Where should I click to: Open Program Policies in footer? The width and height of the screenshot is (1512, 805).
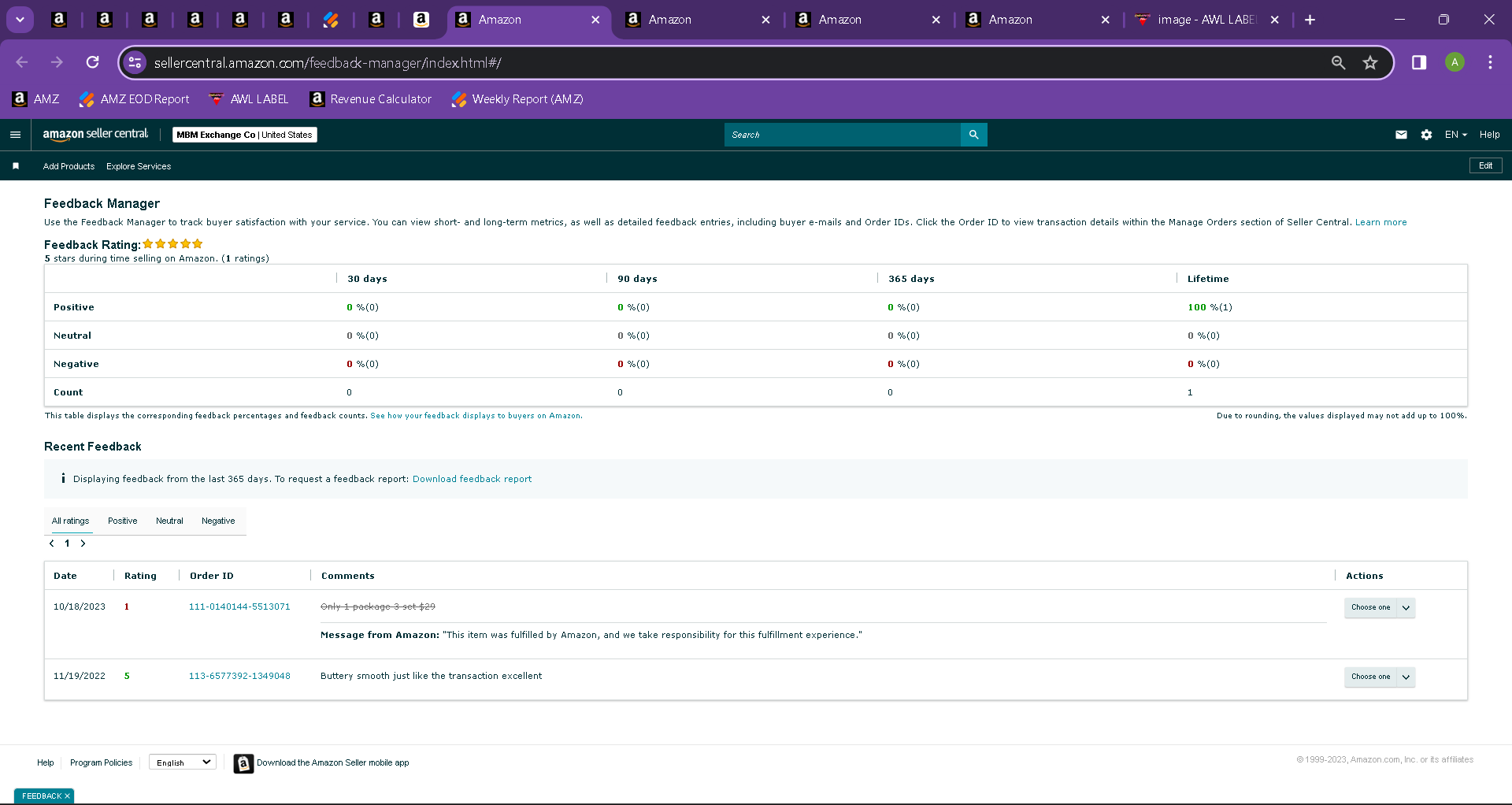tap(101, 762)
